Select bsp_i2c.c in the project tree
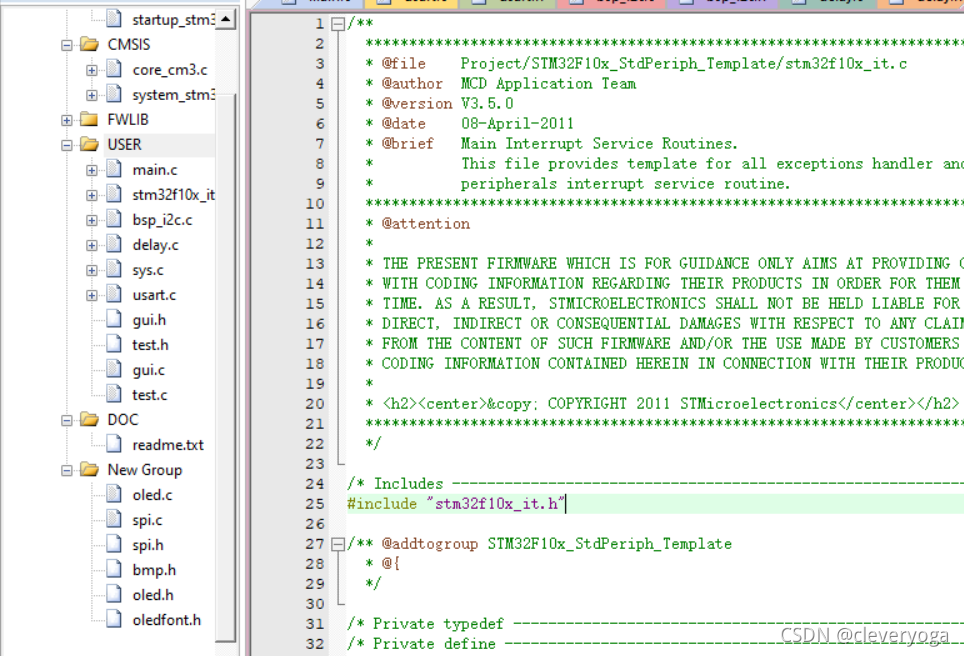The width and height of the screenshot is (964, 656). [x=162, y=220]
